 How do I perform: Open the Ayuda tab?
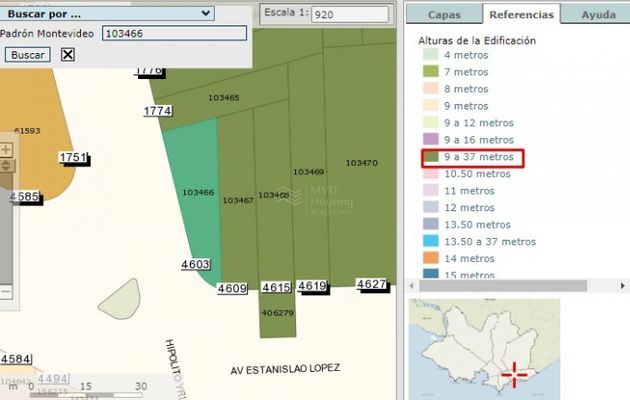598,15
